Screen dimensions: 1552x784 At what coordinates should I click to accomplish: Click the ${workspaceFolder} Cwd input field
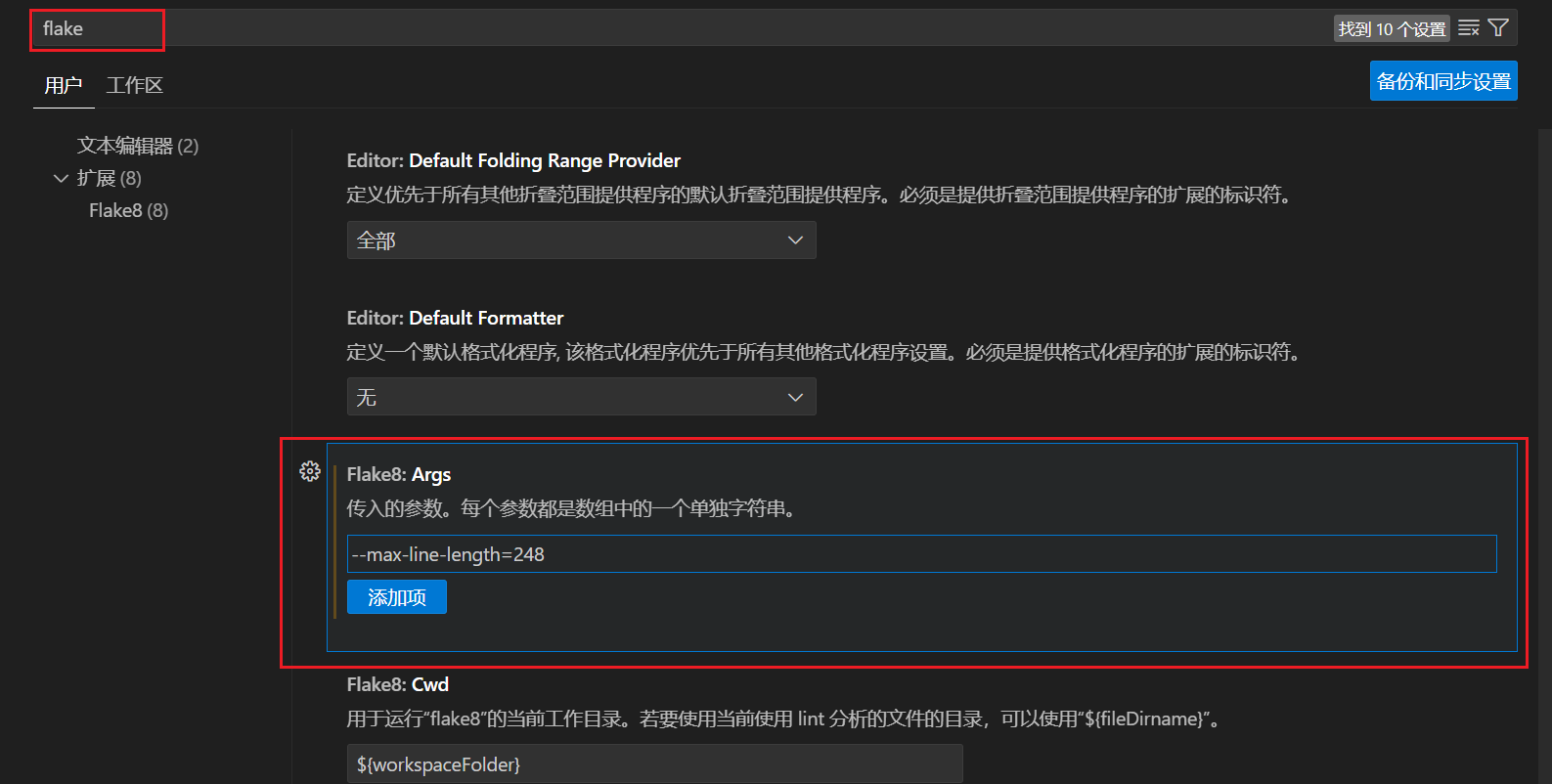point(654,763)
